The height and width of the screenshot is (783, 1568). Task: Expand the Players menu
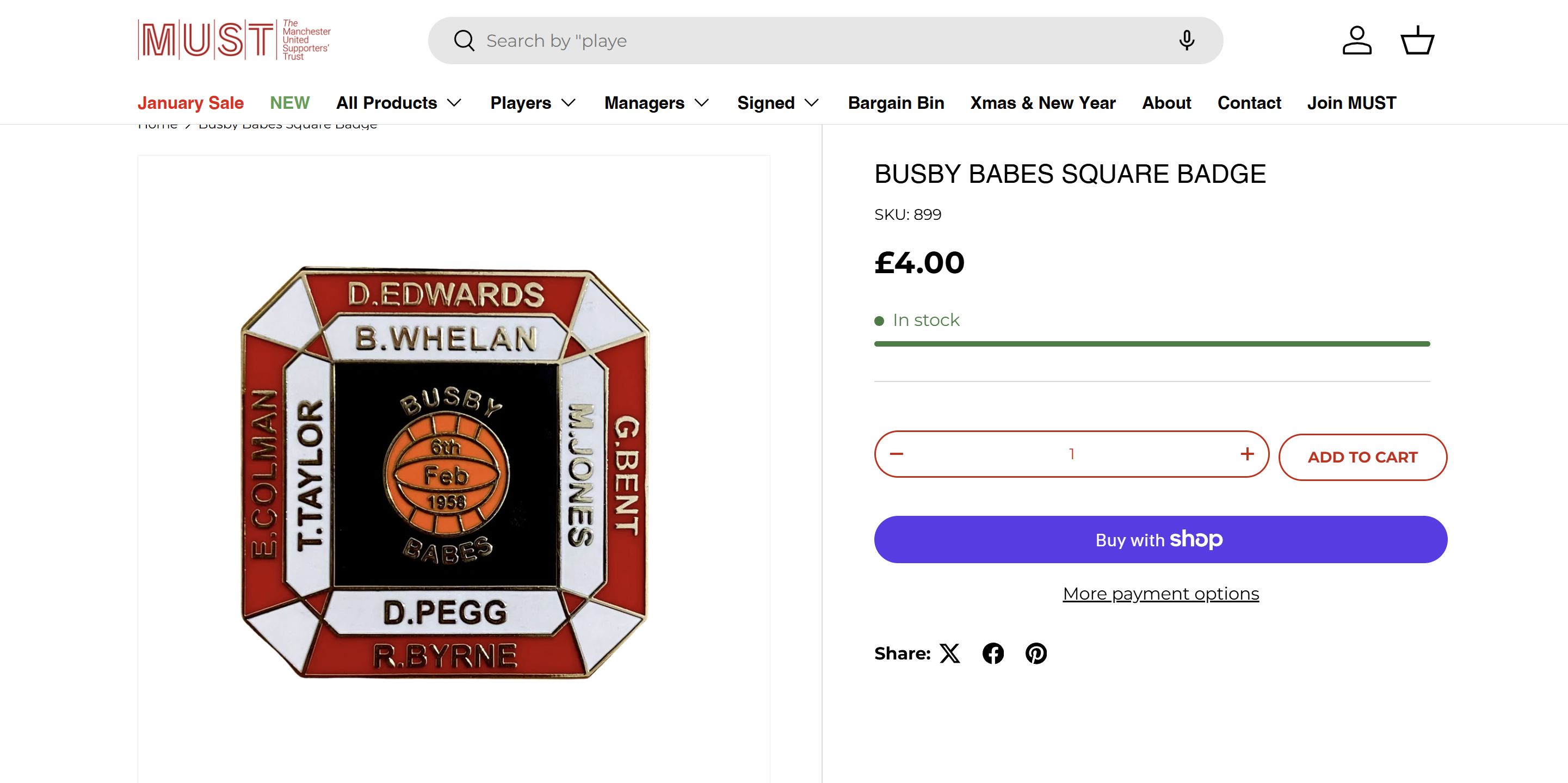(533, 103)
